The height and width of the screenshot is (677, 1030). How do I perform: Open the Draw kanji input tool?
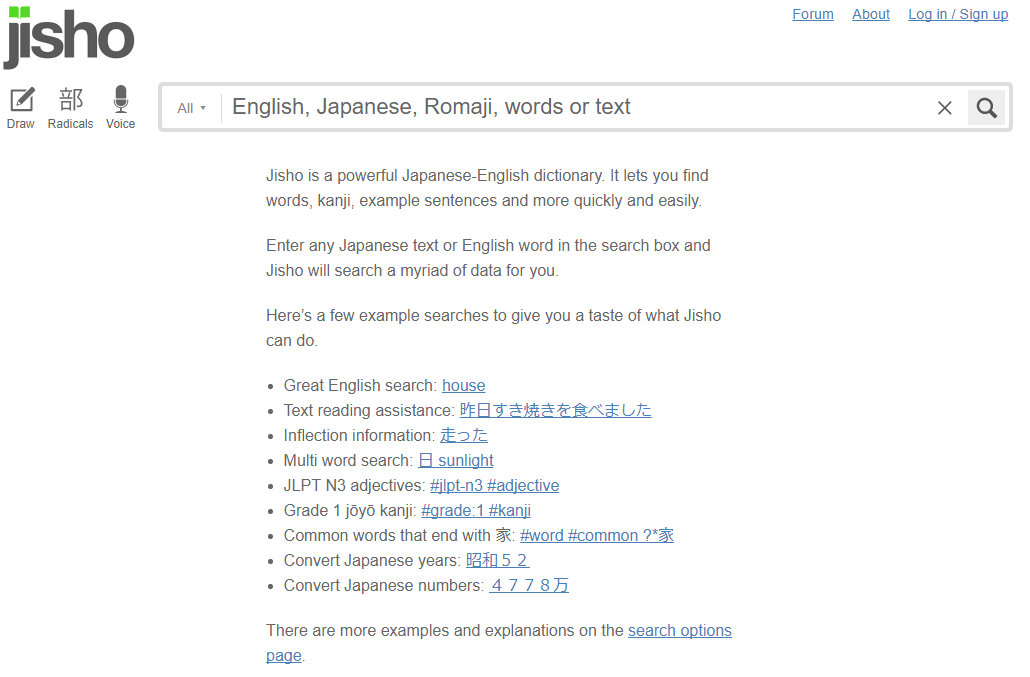(x=21, y=108)
